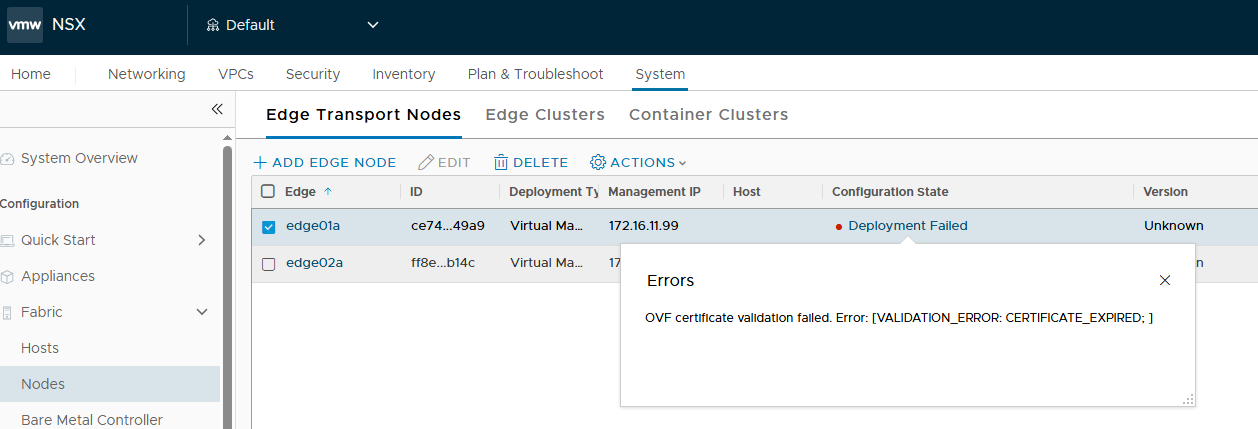Open the Home menu
1258x429 pixels.
click(31, 74)
